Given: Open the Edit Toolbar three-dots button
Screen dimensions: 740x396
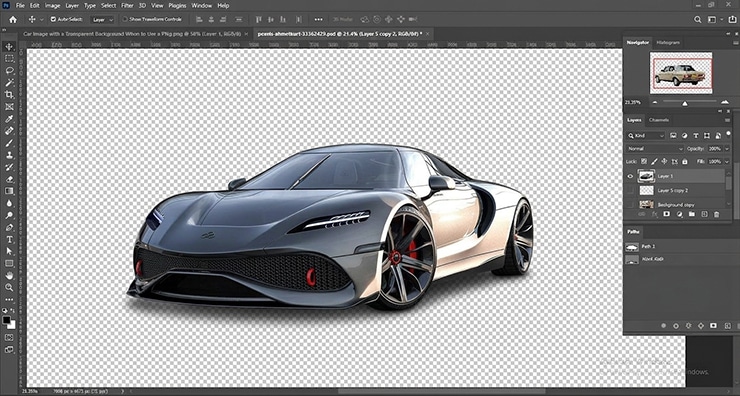Looking at the screenshot, I should pyautogui.click(x=9, y=300).
